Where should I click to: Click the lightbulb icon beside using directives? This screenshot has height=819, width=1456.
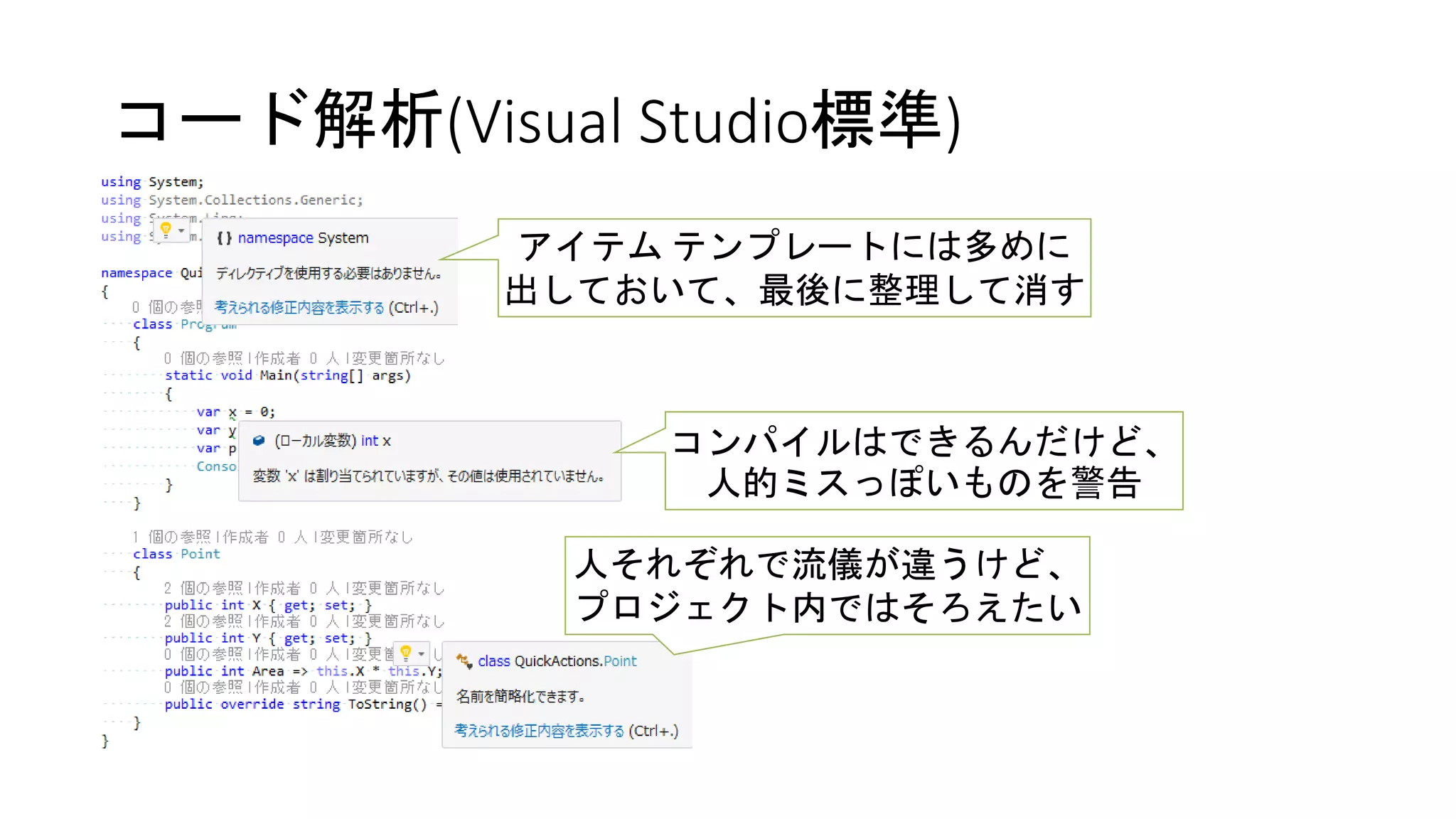[166, 230]
